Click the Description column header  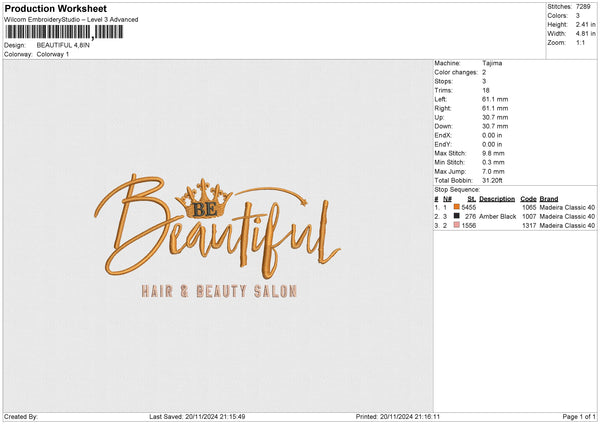coord(497,199)
